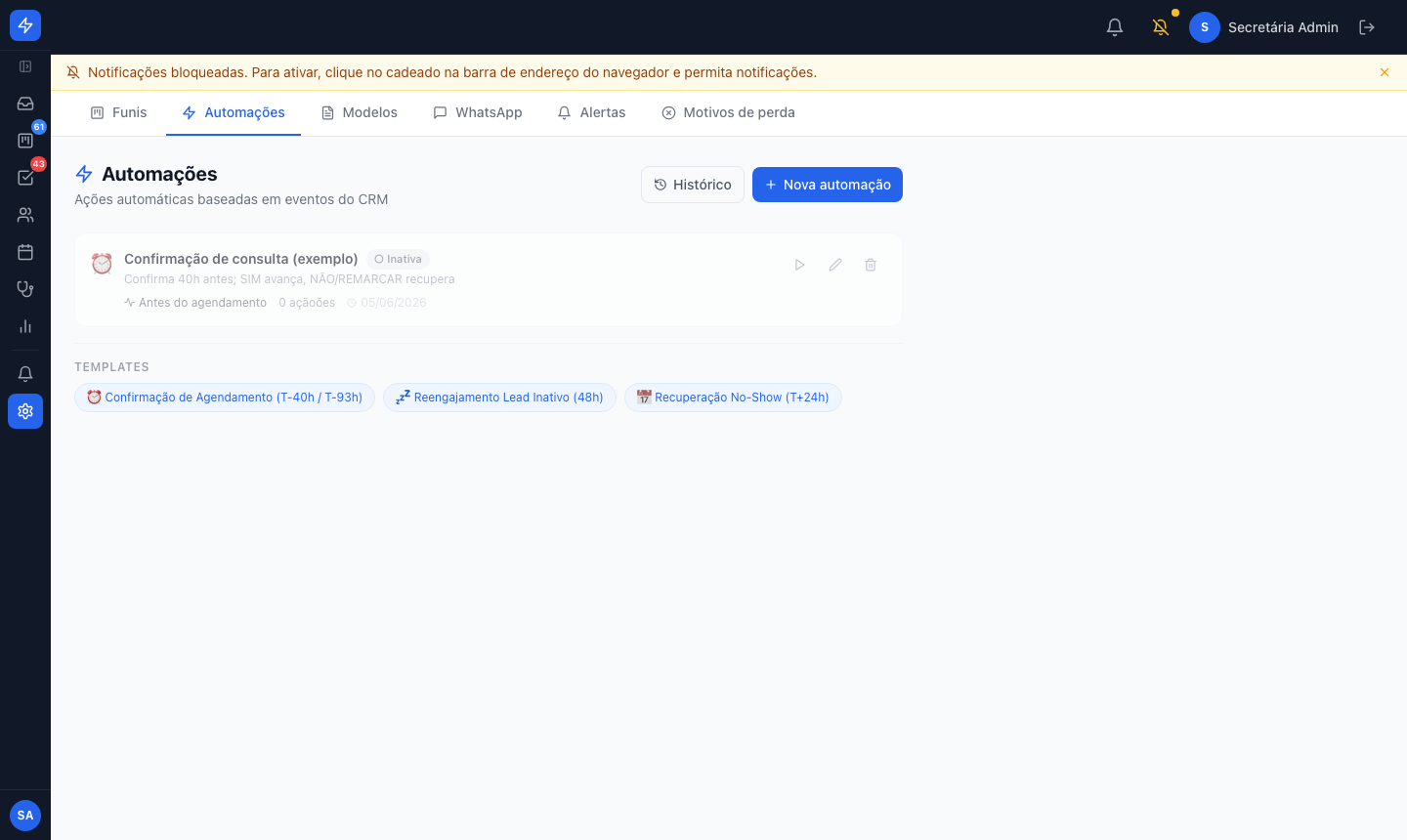Open the Histórico button
The image size is (1407, 840).
click(x=693, y=185)
